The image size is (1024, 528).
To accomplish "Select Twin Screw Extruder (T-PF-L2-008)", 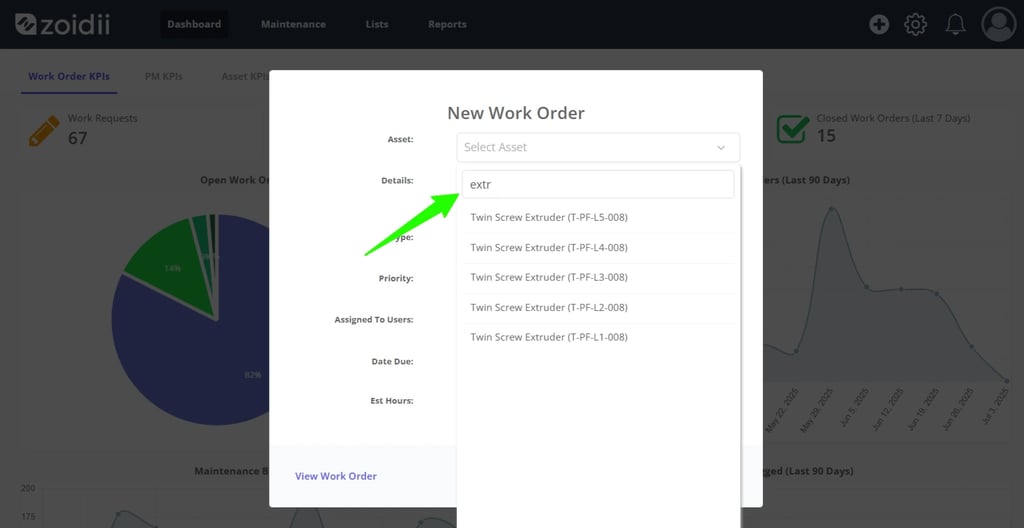I will pos(598,307).
